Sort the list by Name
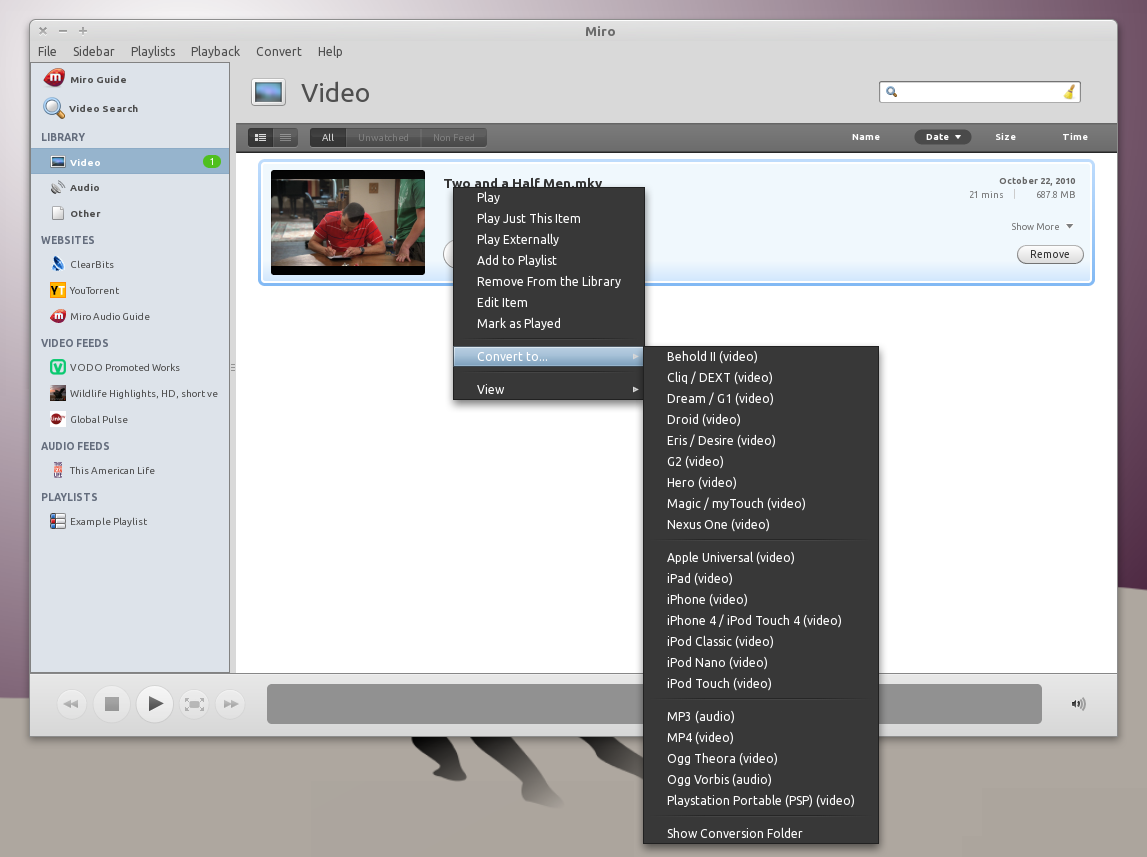The width and height of the screenshot is (1147, 857). [x=865, y=137]
